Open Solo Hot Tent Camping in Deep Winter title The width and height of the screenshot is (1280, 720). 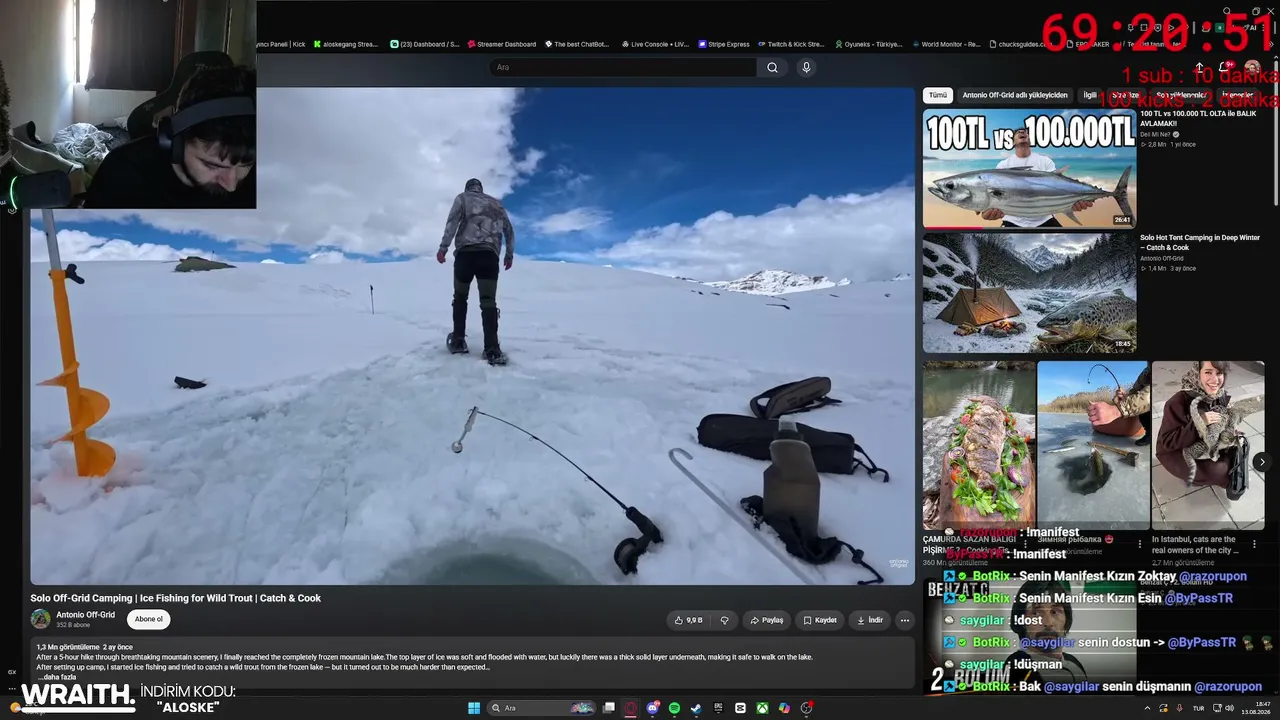point(1200,242)
